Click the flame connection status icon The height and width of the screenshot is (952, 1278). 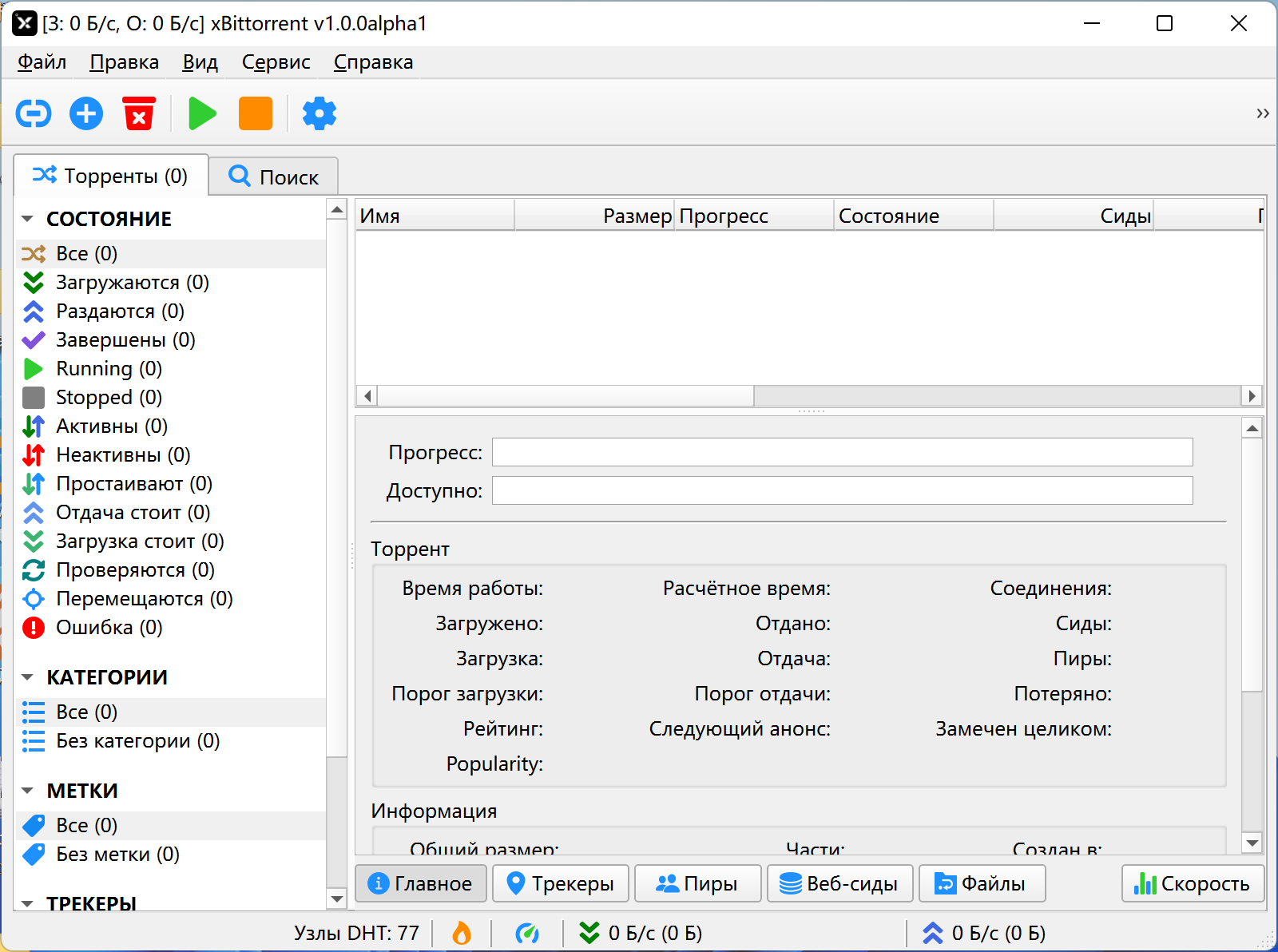(x=462, y=933)
